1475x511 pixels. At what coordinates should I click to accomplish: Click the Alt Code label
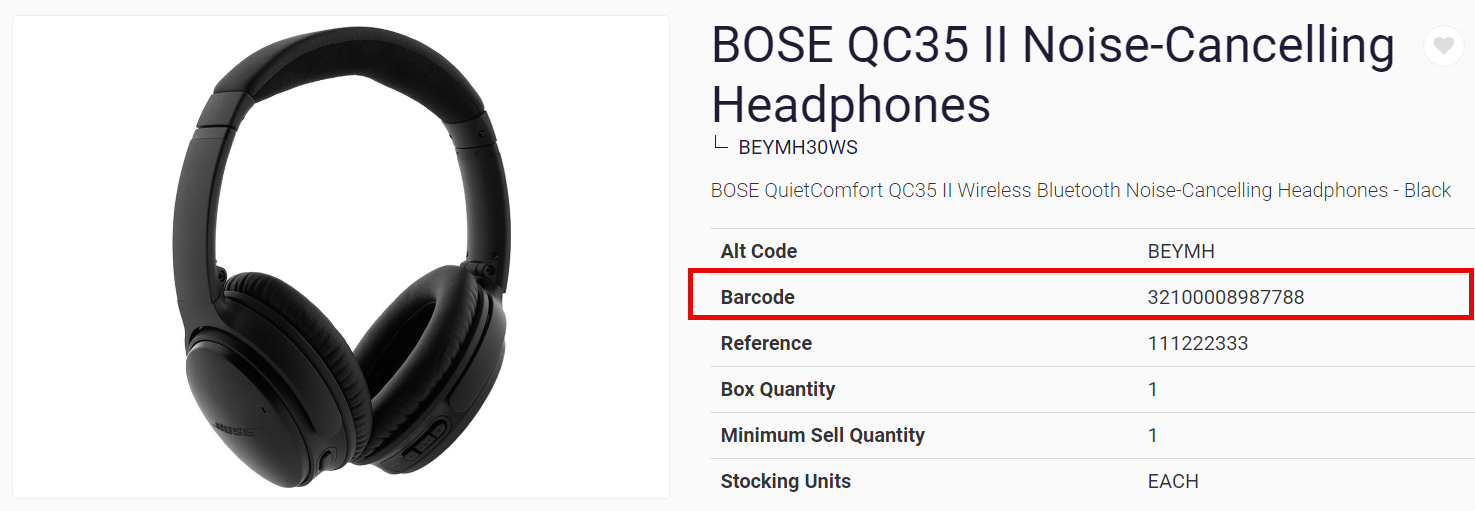coord(759,251)
